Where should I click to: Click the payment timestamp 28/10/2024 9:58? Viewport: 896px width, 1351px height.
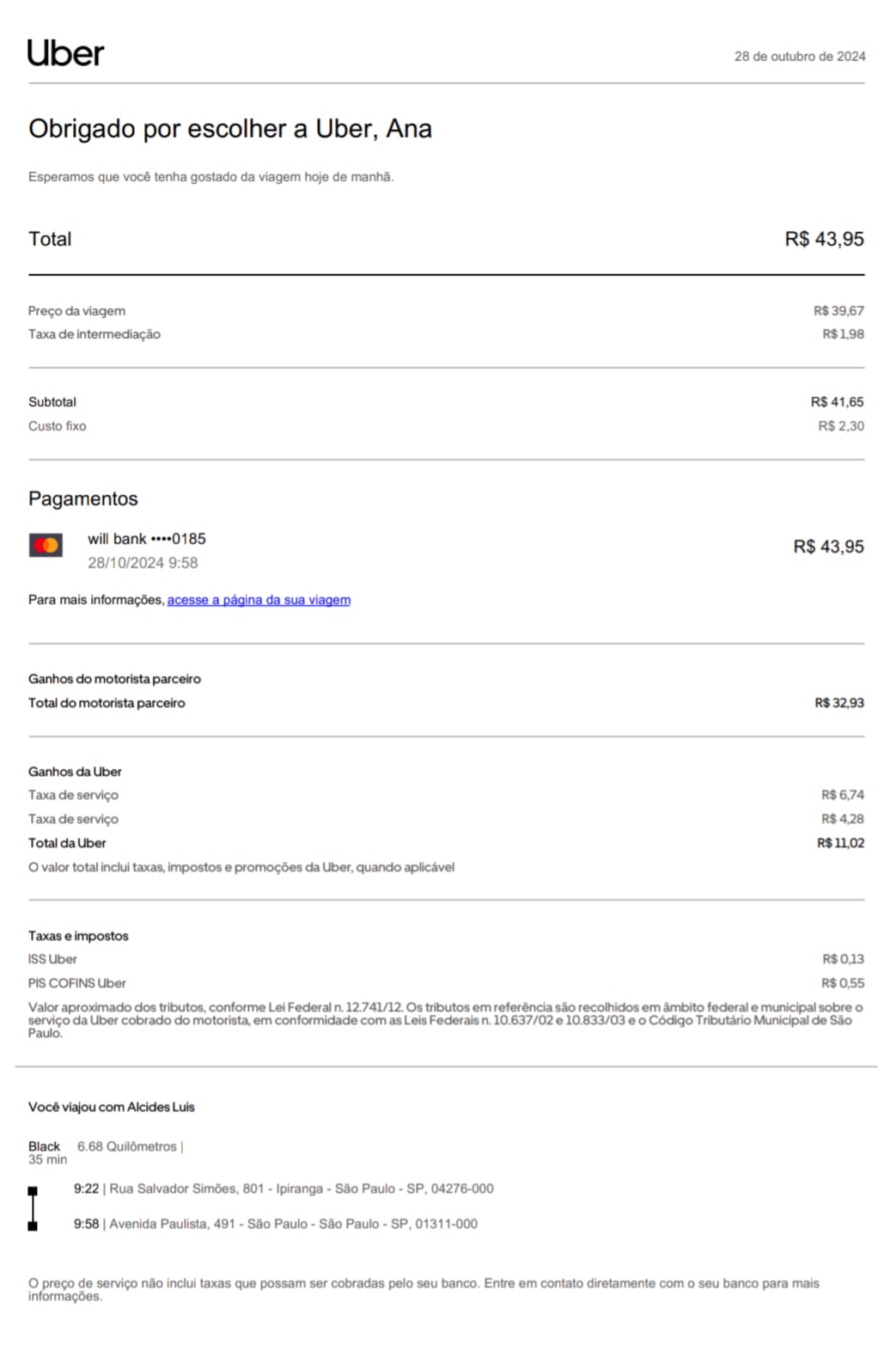click(143, 563)
